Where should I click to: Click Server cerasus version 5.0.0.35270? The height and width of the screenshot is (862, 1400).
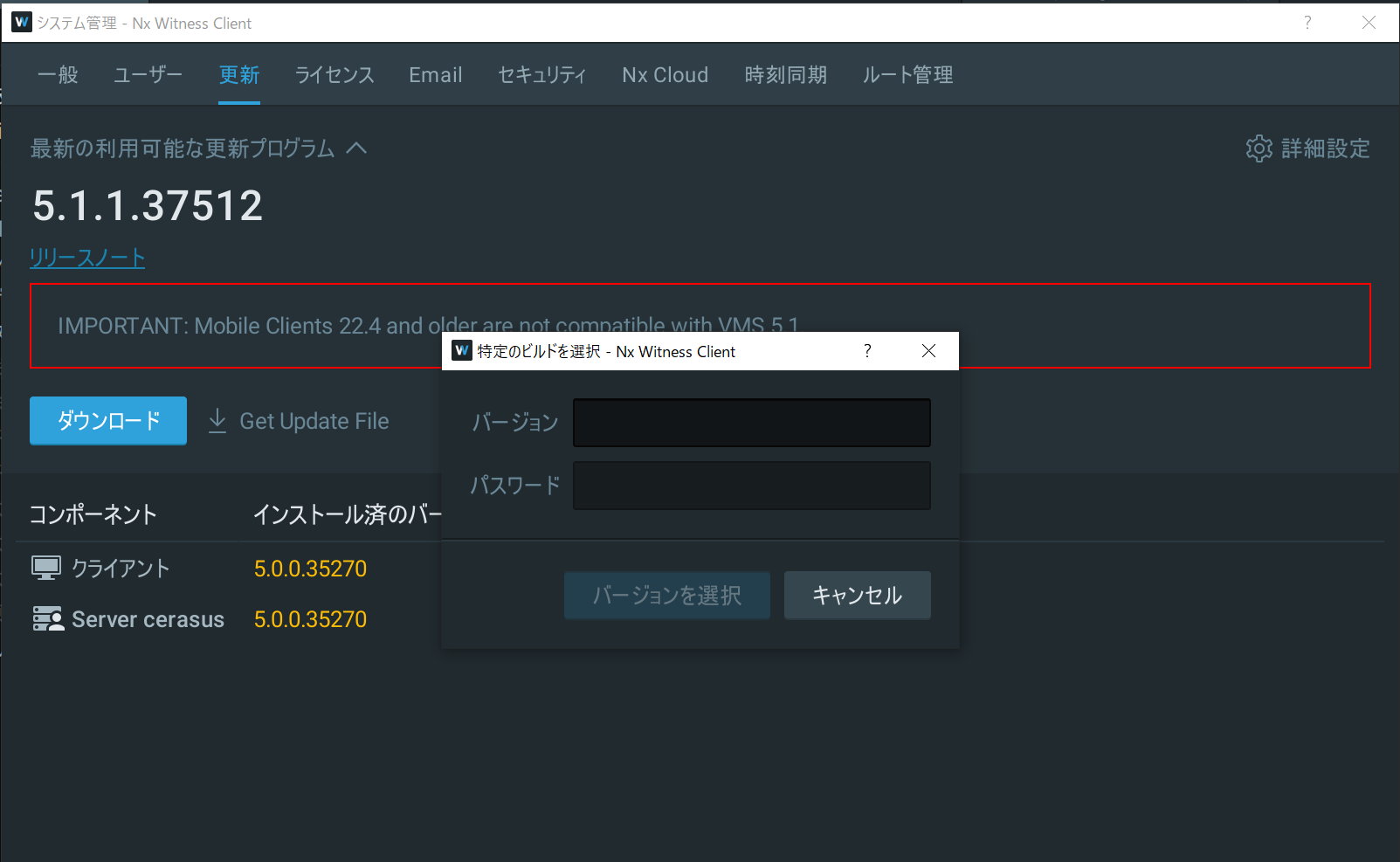(x=310, y=619)
